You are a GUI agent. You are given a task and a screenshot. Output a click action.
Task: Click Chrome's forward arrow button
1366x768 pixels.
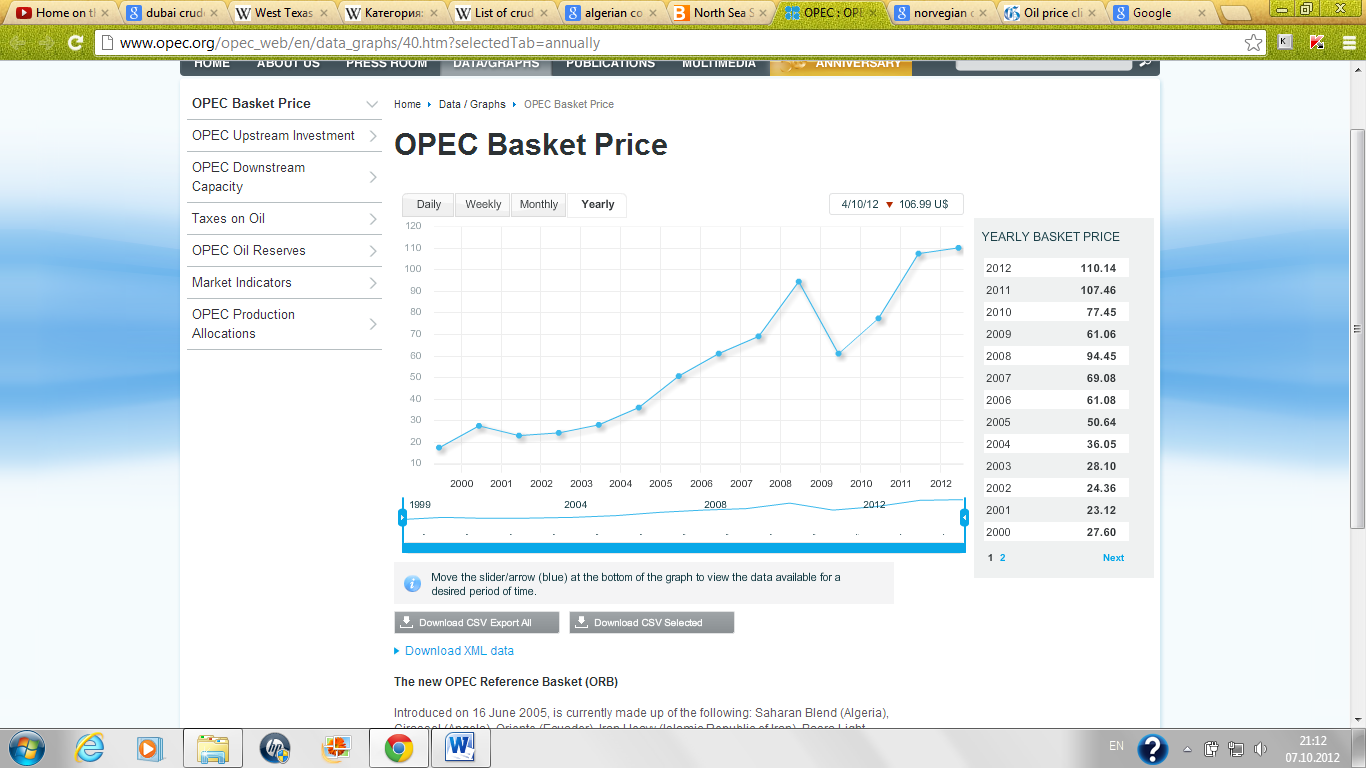tap(45, 43)
